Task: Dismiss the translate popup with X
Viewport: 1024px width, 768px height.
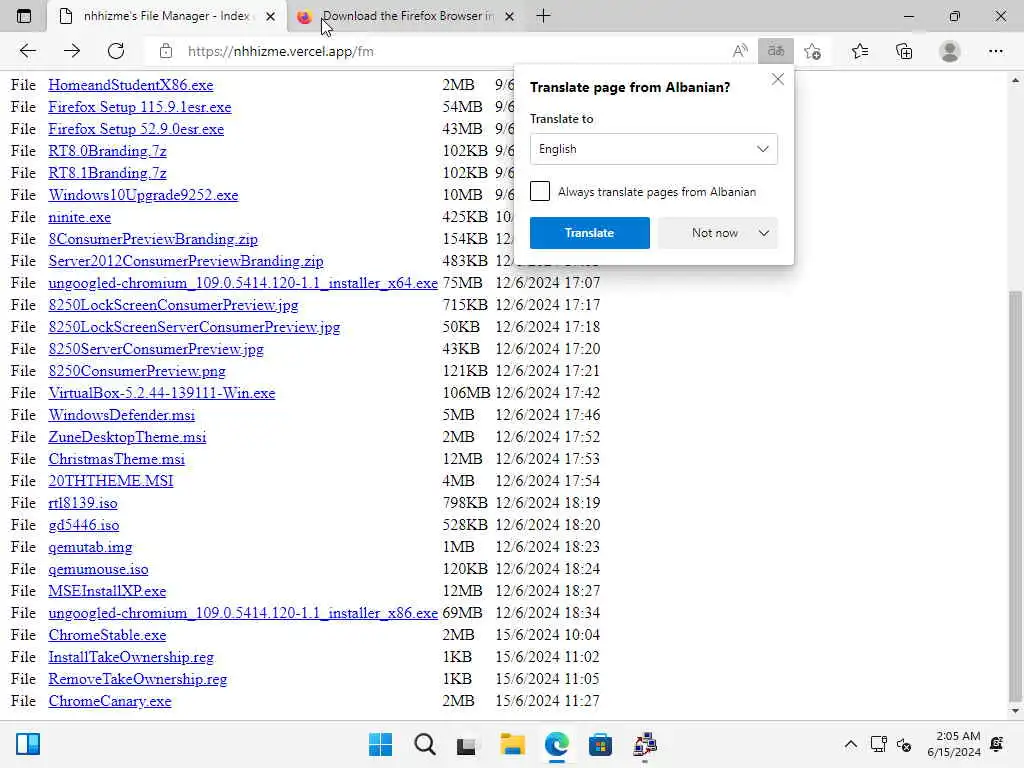Action: click(x=777, y=80)
